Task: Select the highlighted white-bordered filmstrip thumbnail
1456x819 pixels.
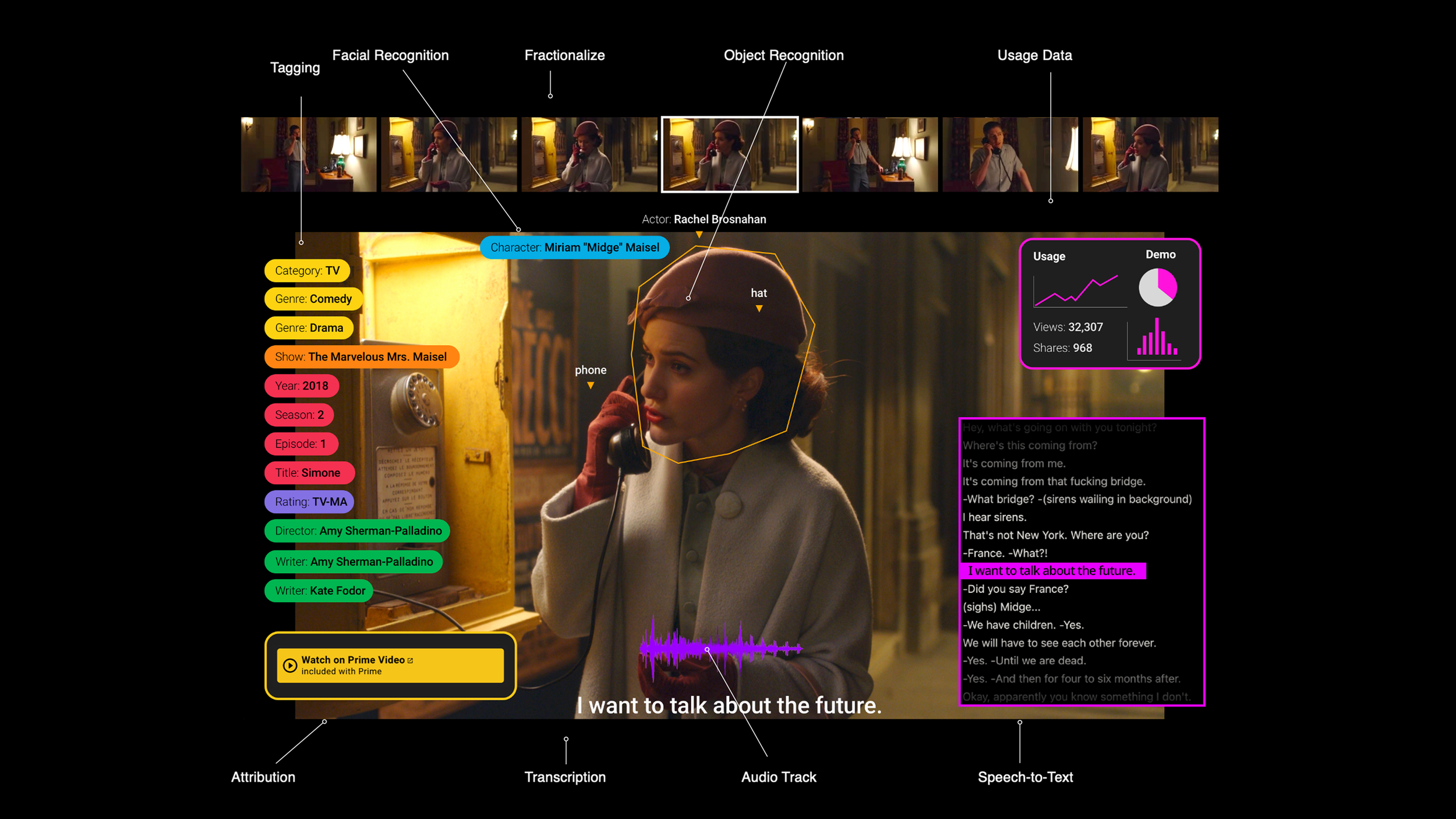Action: click(x=729, y=154)
